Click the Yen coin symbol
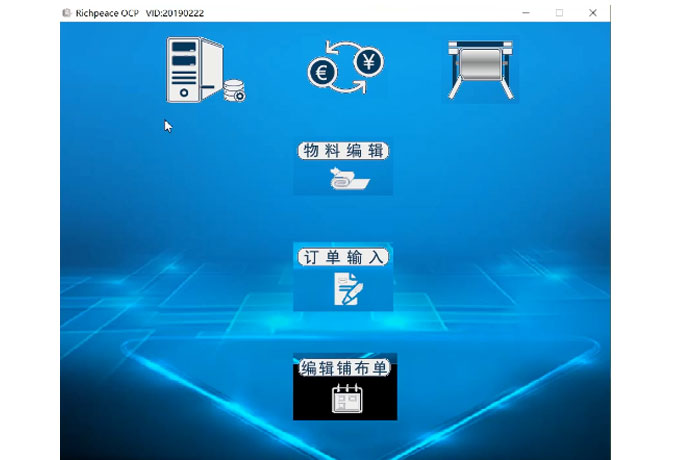The width and height of the screenshot is (680, 460). pyautogui.click(x=368, y=62)
